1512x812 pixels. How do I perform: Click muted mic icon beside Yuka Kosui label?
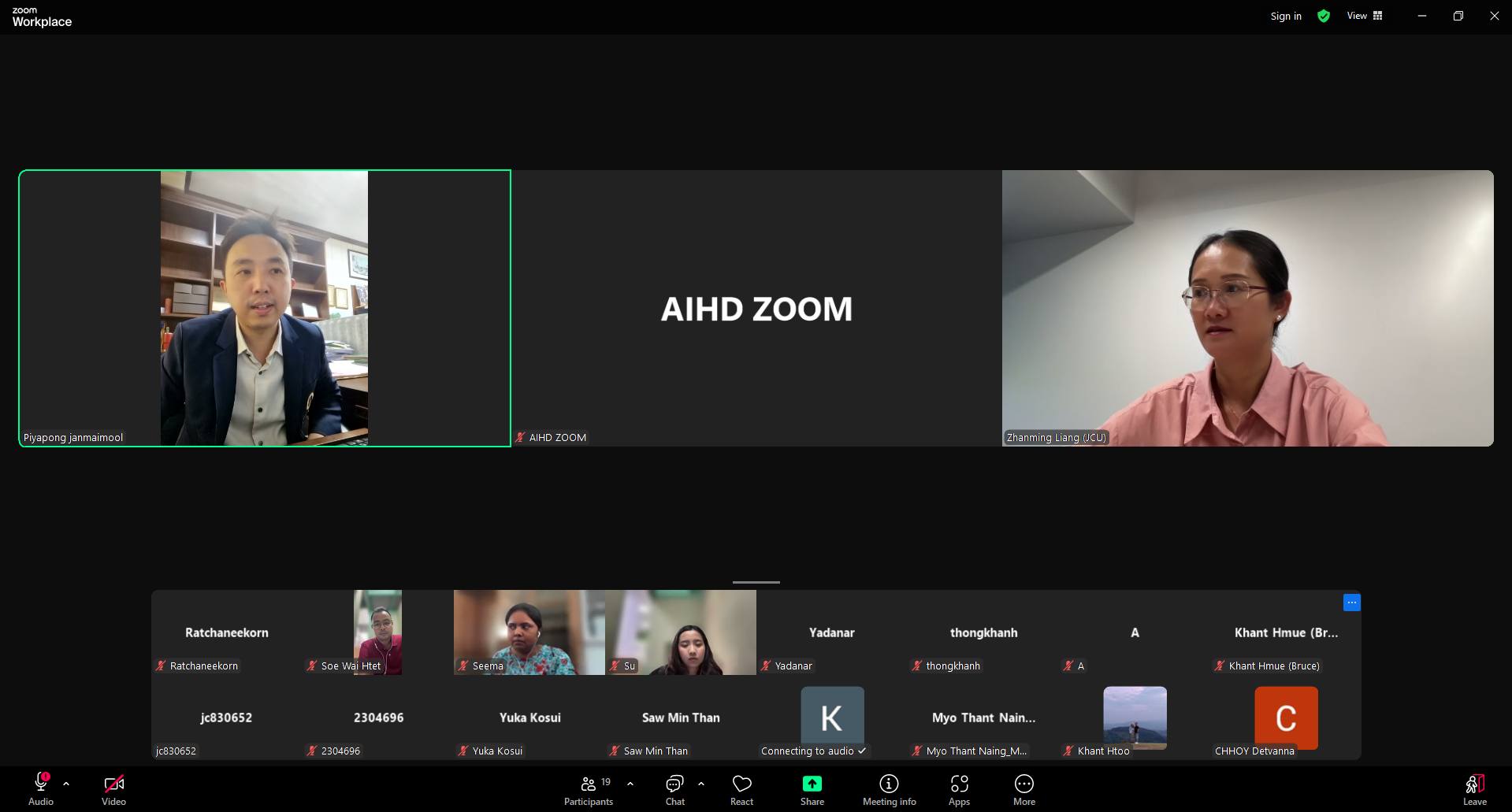[x=463, y=751]
